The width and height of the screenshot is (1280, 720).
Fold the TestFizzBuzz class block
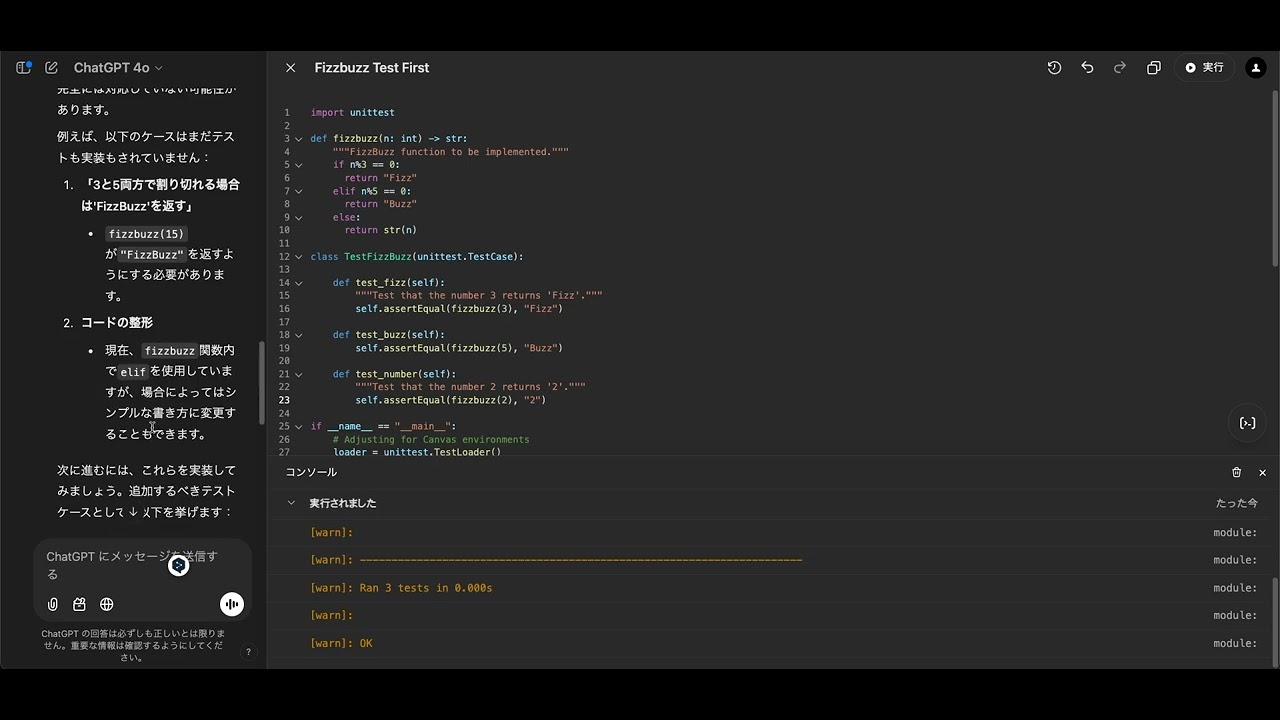click(298, 257)
